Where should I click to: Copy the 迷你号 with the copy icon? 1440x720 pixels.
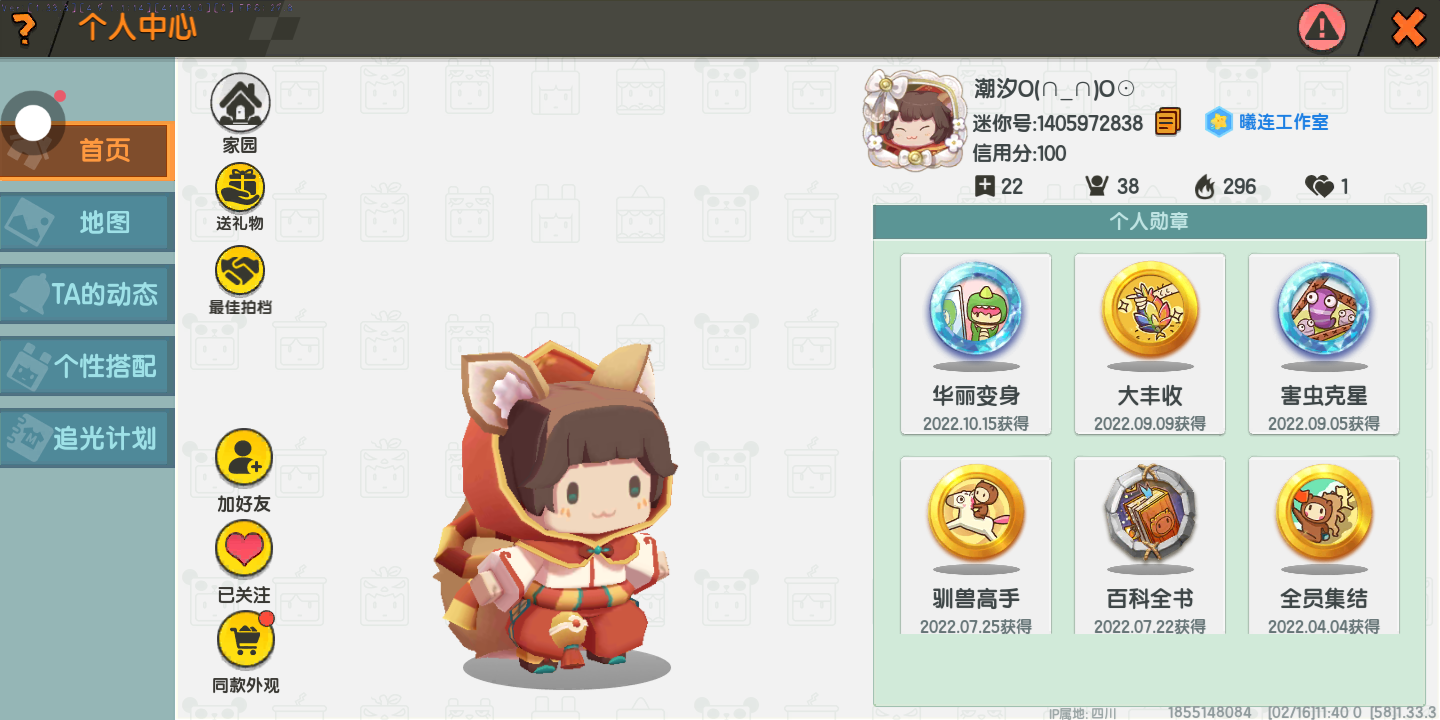coord(1167,122)
